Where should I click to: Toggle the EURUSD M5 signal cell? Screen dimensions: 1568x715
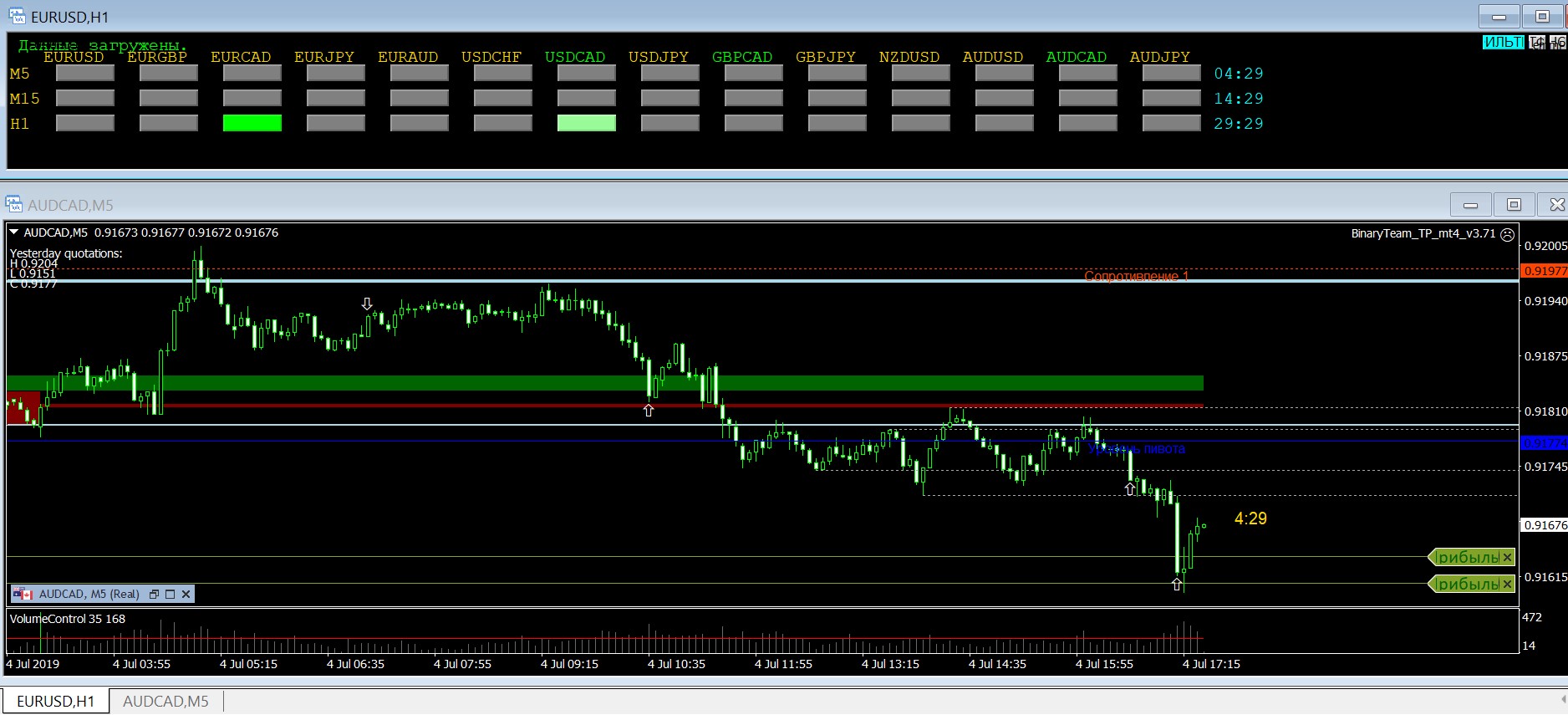coord(84,74)
